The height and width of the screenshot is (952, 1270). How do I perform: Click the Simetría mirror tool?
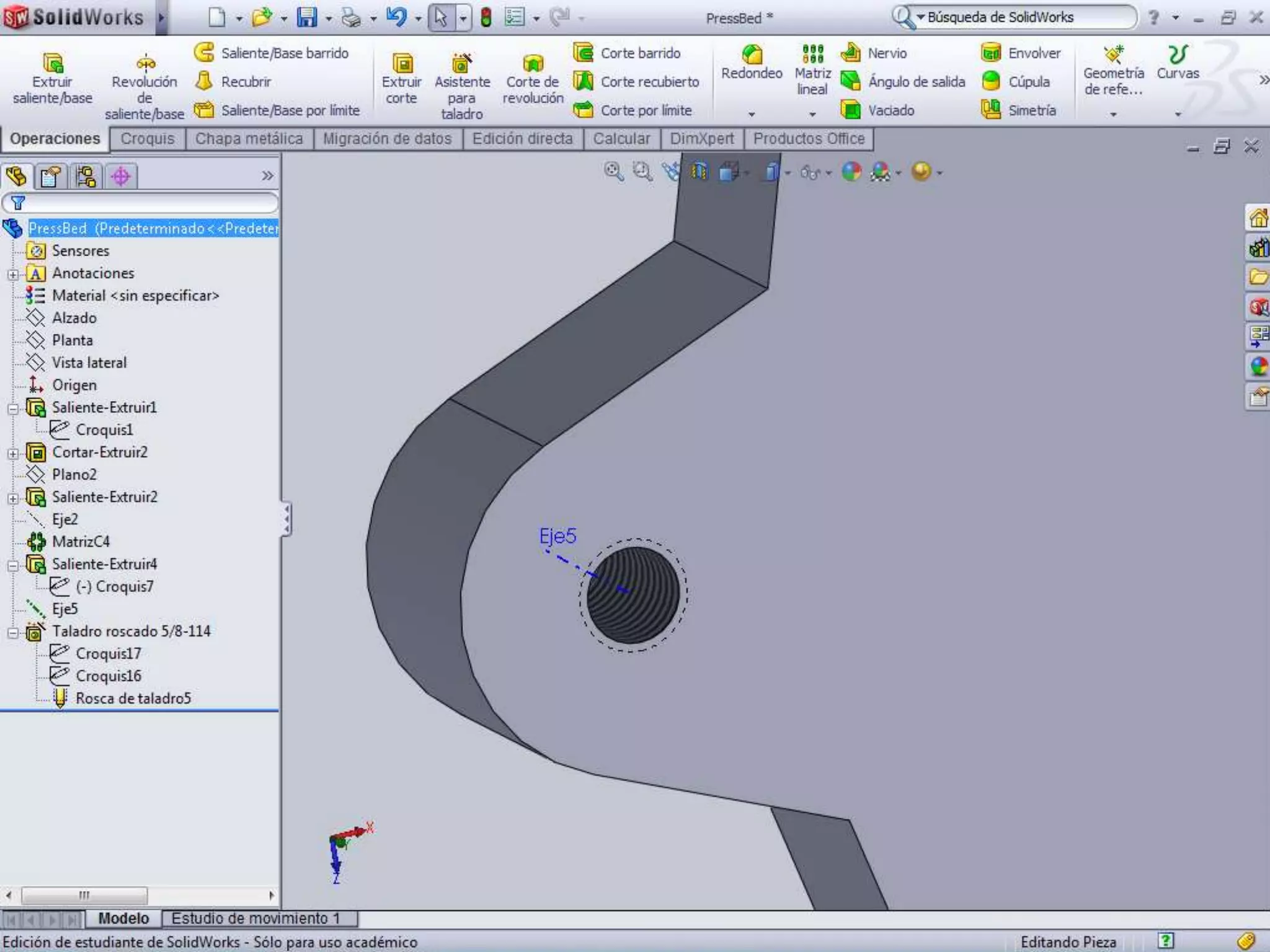991,110
